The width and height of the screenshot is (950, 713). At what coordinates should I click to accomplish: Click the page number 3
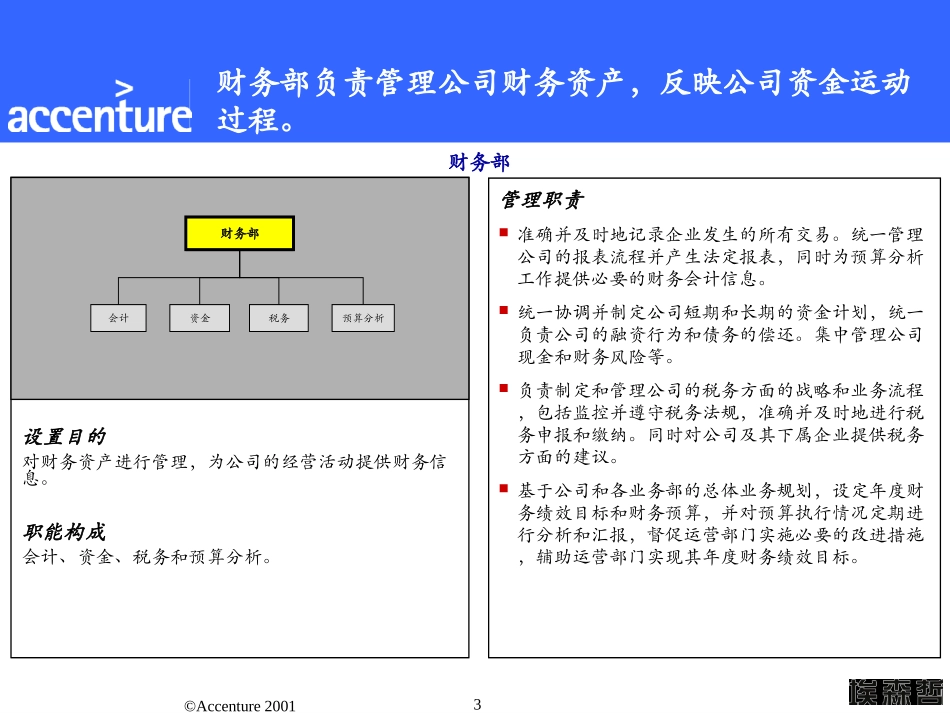[x=477, y=705]
